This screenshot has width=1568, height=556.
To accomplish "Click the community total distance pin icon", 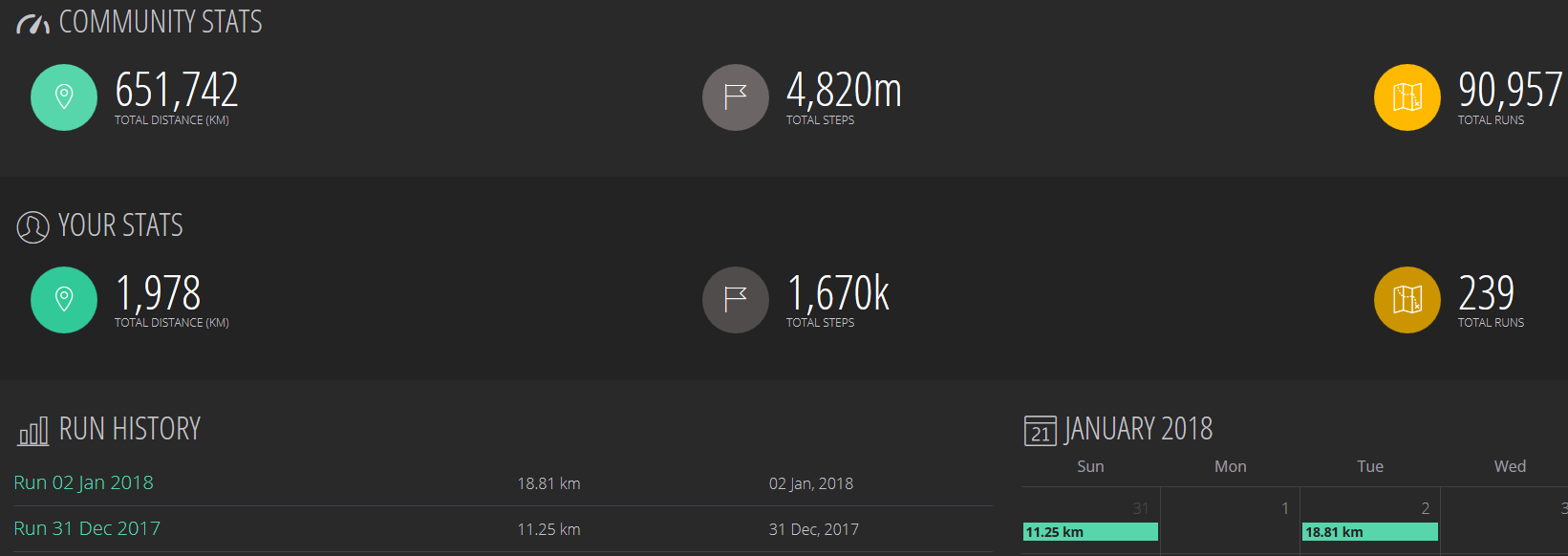I will [x=64, y=96].
